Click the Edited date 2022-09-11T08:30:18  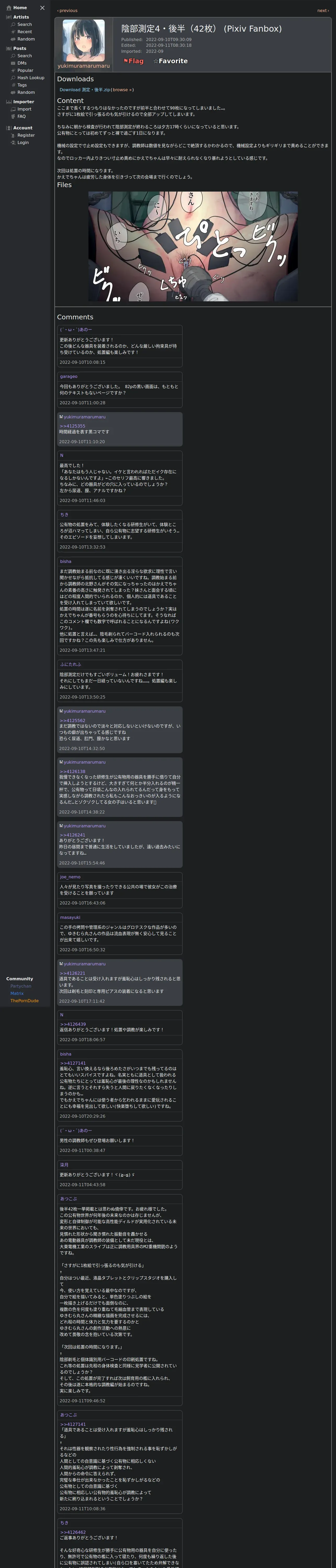(x=168, y=45)
